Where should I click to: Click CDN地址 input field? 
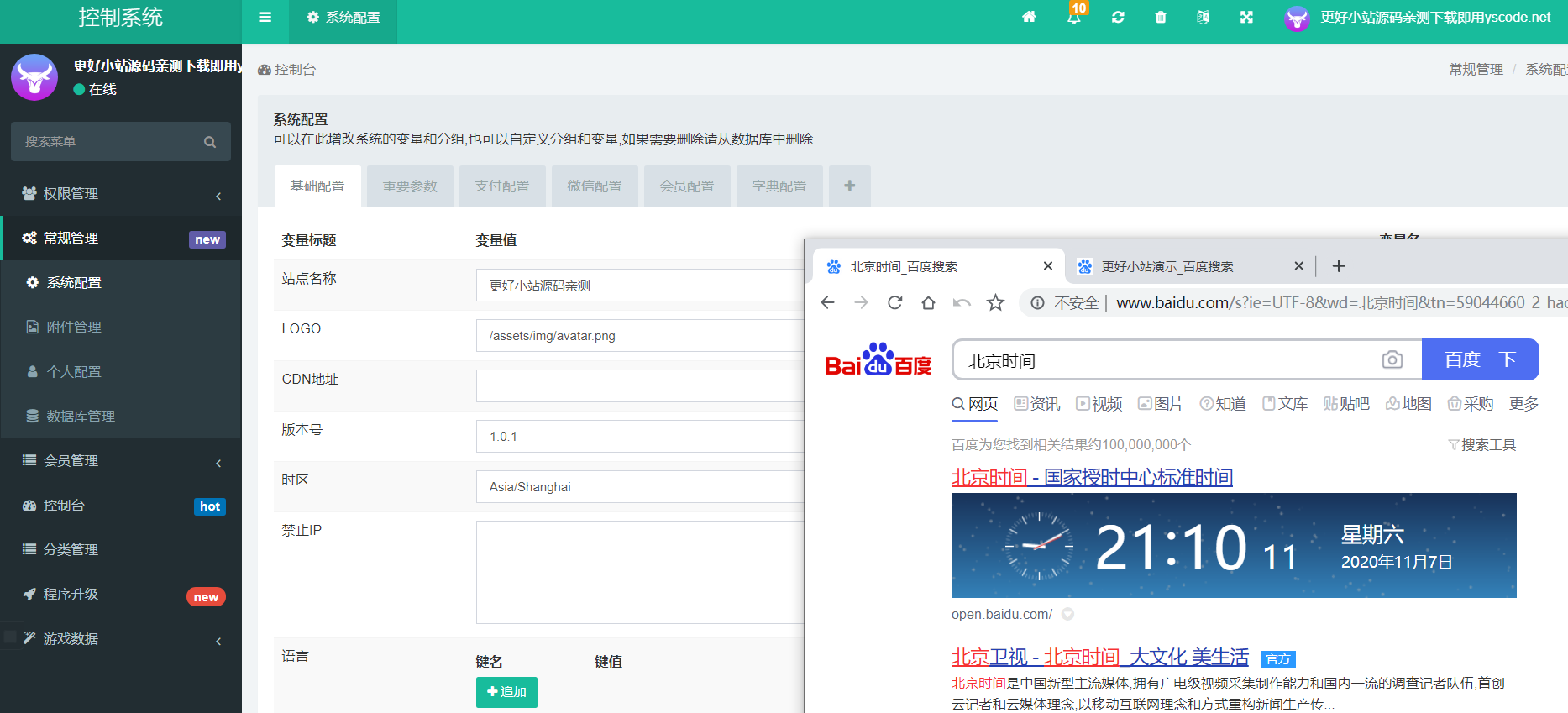(x=640, y=386)
